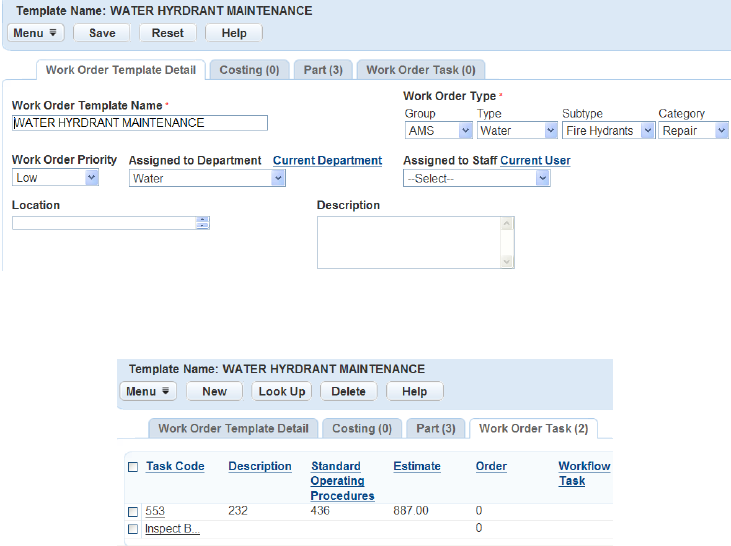Click the Location field stepper arrows
This screenshot has height=546, width=731.
203,223
